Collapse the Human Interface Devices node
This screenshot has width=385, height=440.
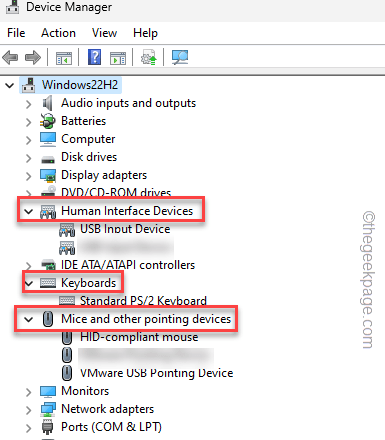point(29,211)
